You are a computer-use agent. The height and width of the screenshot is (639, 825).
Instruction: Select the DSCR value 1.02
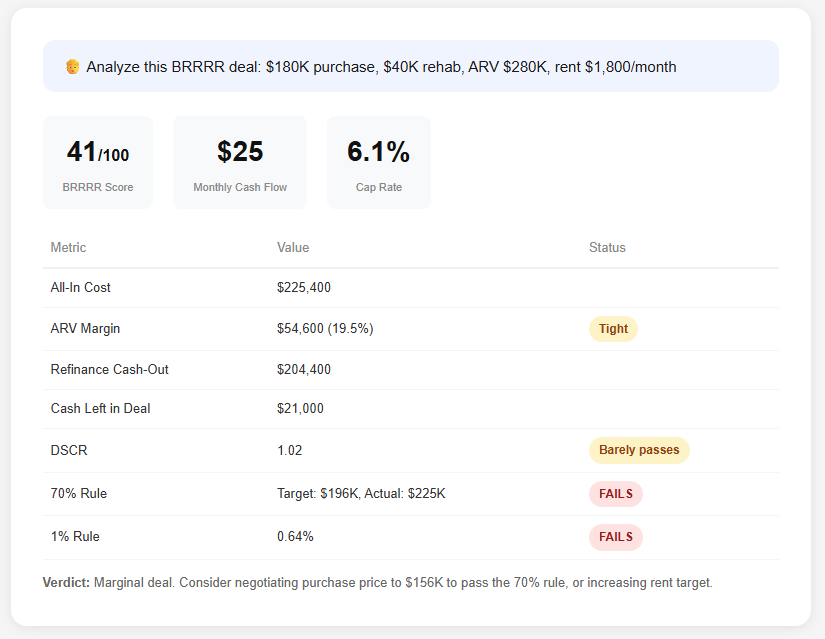(290, 450)
